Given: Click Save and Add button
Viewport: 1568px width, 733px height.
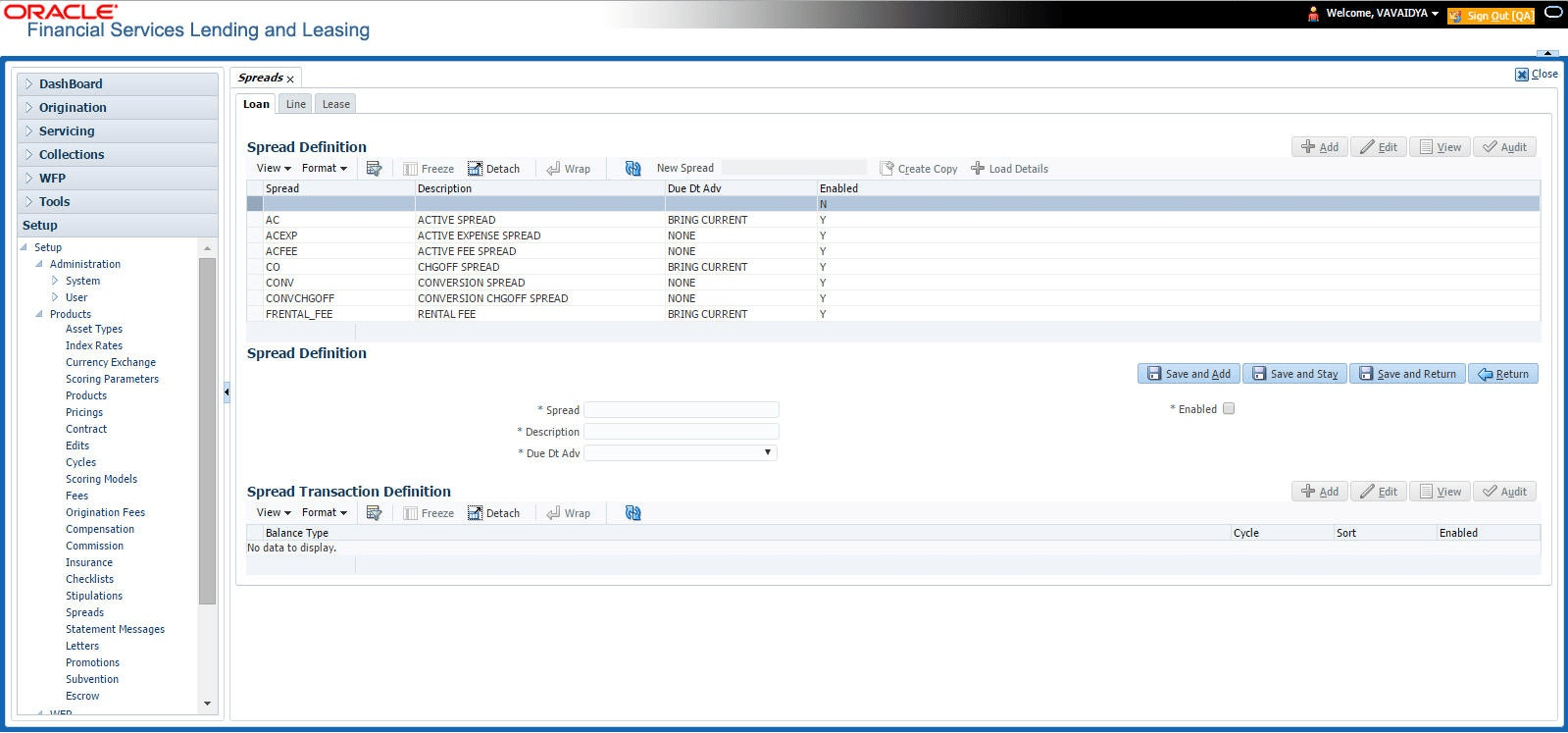Looking at the screenshot, I should point(1189,374).
